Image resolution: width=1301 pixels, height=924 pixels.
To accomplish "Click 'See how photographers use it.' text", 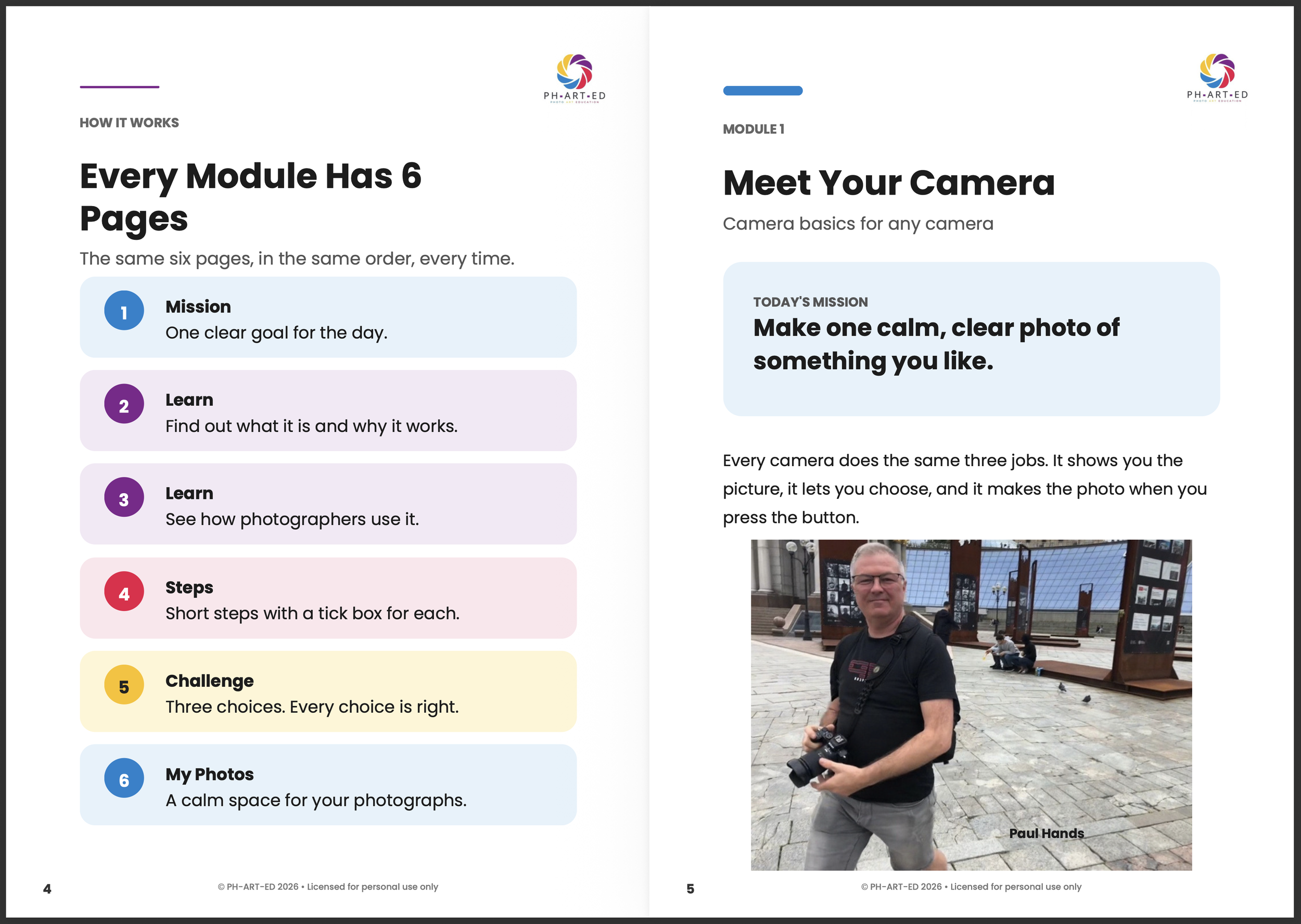I will [292, 519].
